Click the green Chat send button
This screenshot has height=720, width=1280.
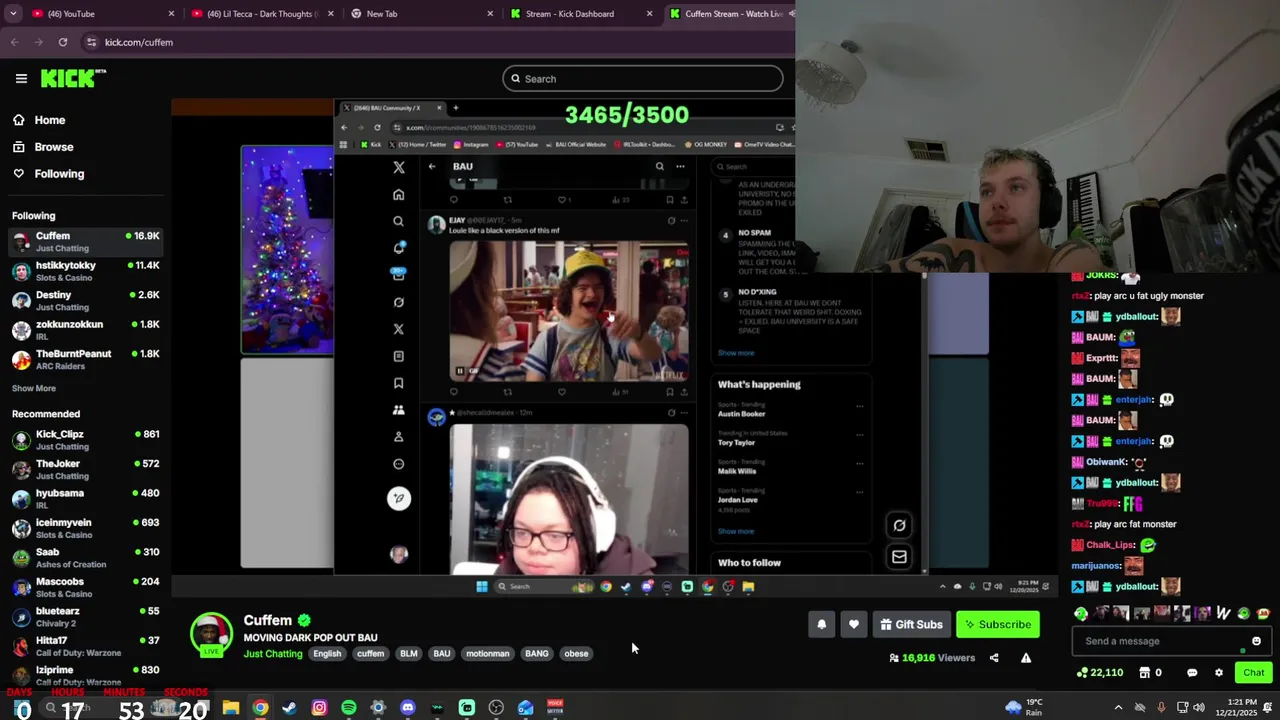click(1253, 673)
